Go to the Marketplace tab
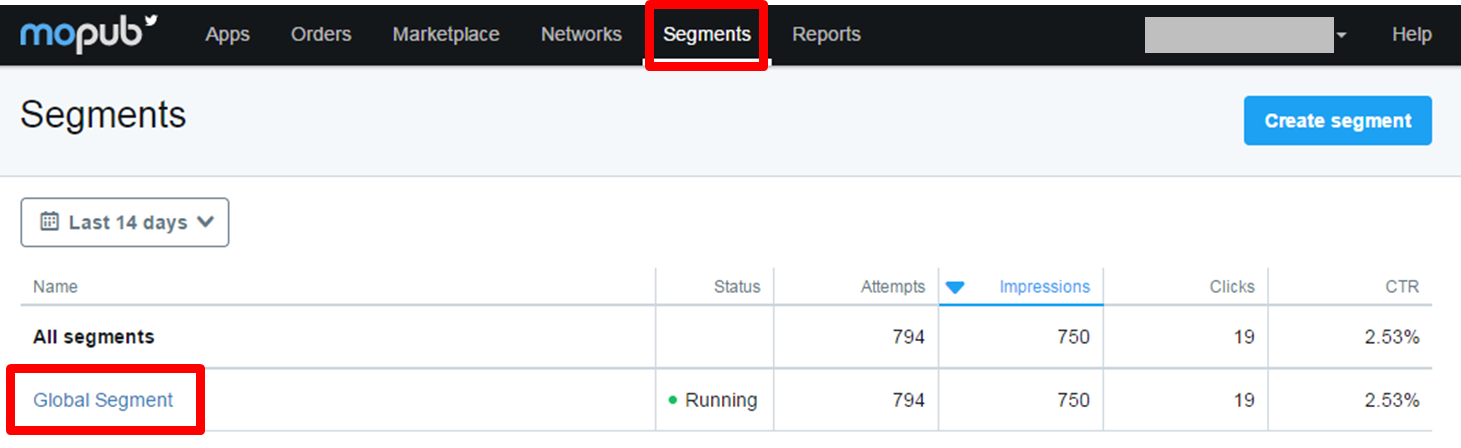 (x=446, y=34)
